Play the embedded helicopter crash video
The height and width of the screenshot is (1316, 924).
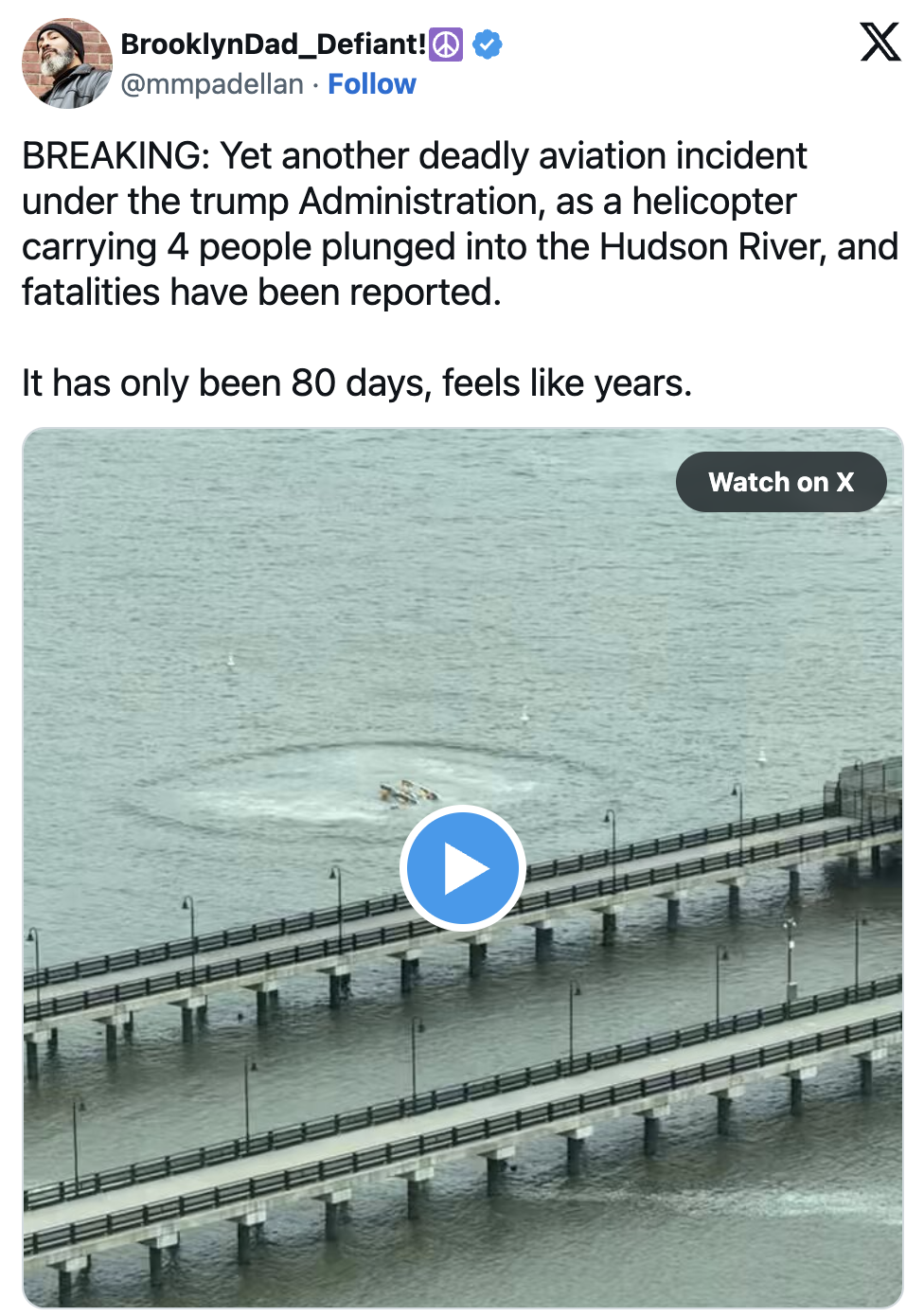pyautogui.click(x=462, y=867)
